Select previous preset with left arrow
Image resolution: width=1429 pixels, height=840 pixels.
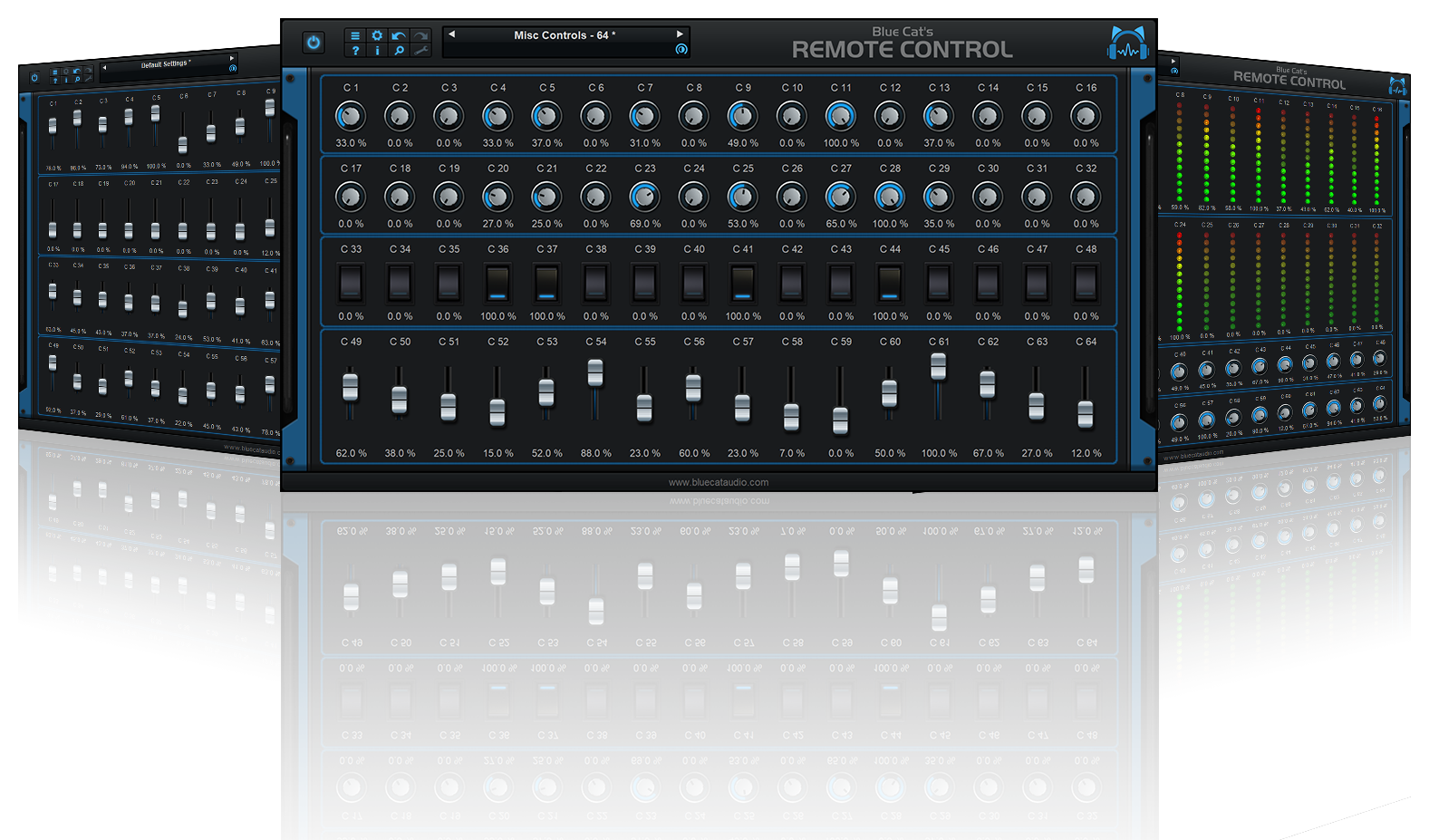[451, 34]
